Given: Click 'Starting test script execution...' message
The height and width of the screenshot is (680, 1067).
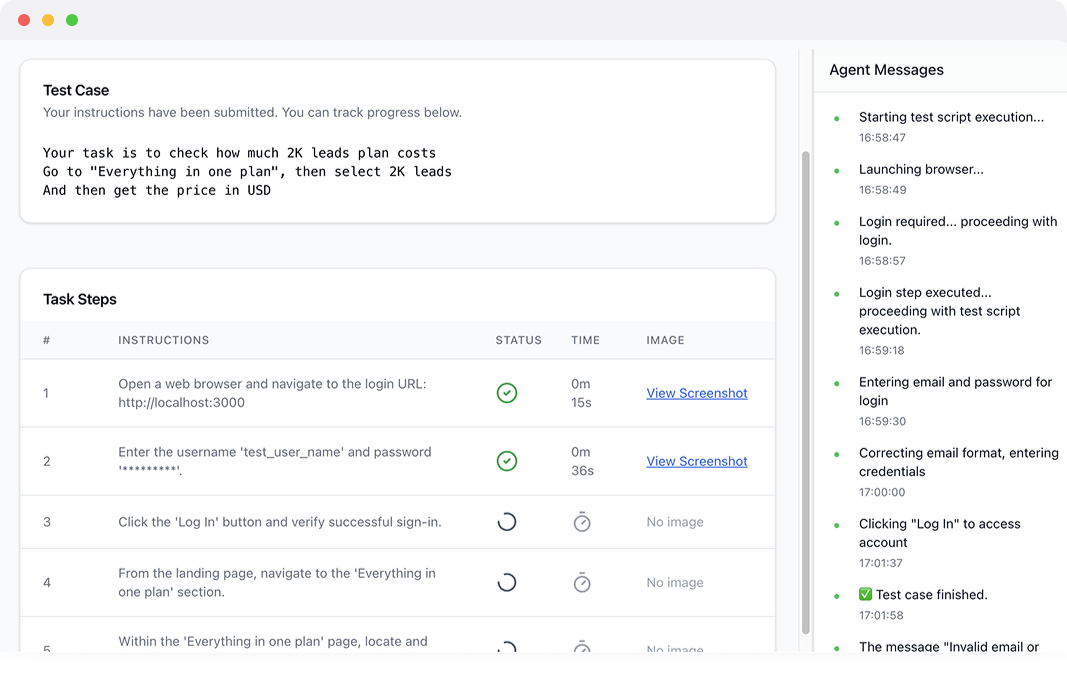Looking at the screenshot, I should [x=951, y=117].
